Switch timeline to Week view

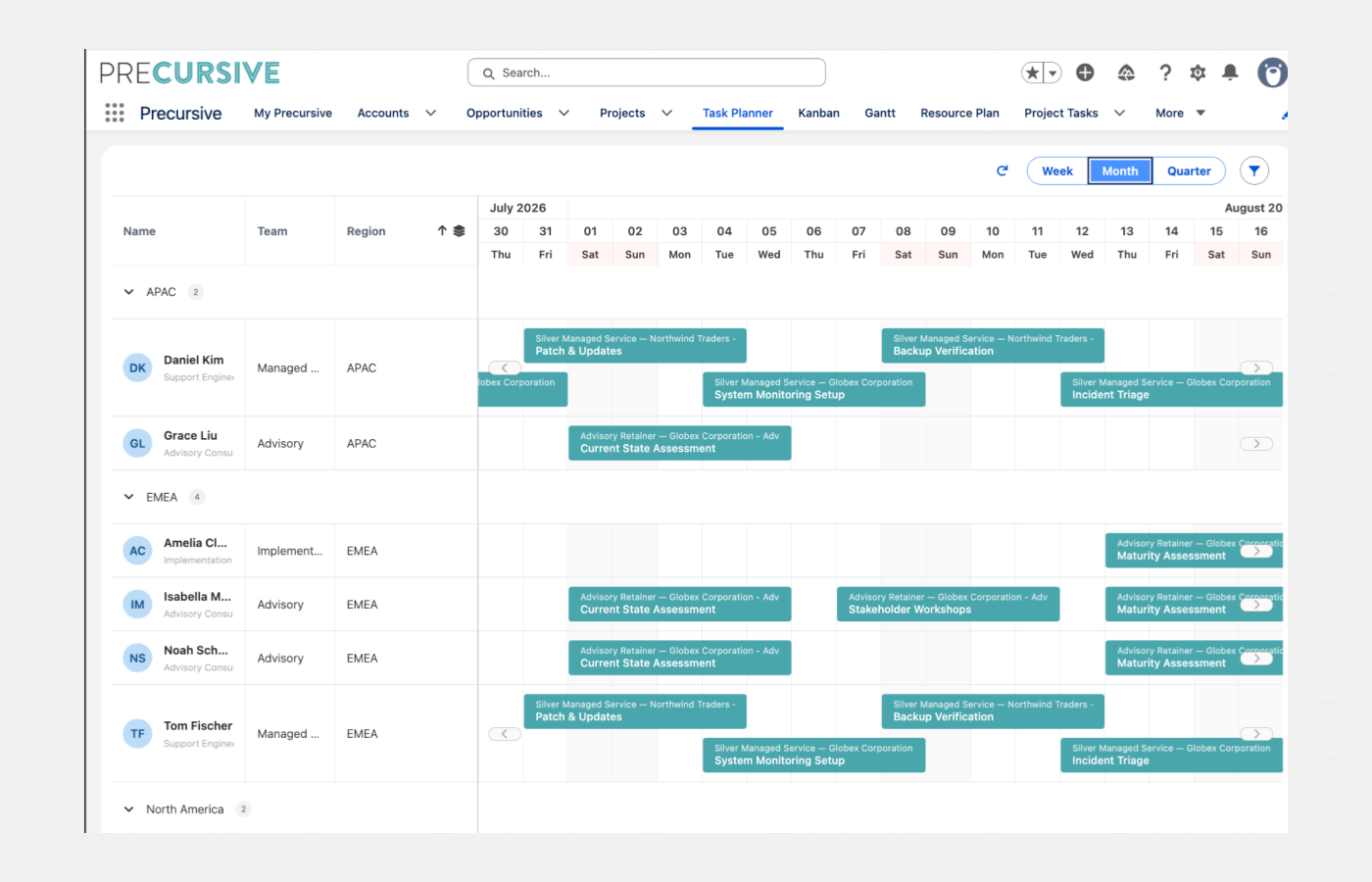click(x=1057, y=171)
